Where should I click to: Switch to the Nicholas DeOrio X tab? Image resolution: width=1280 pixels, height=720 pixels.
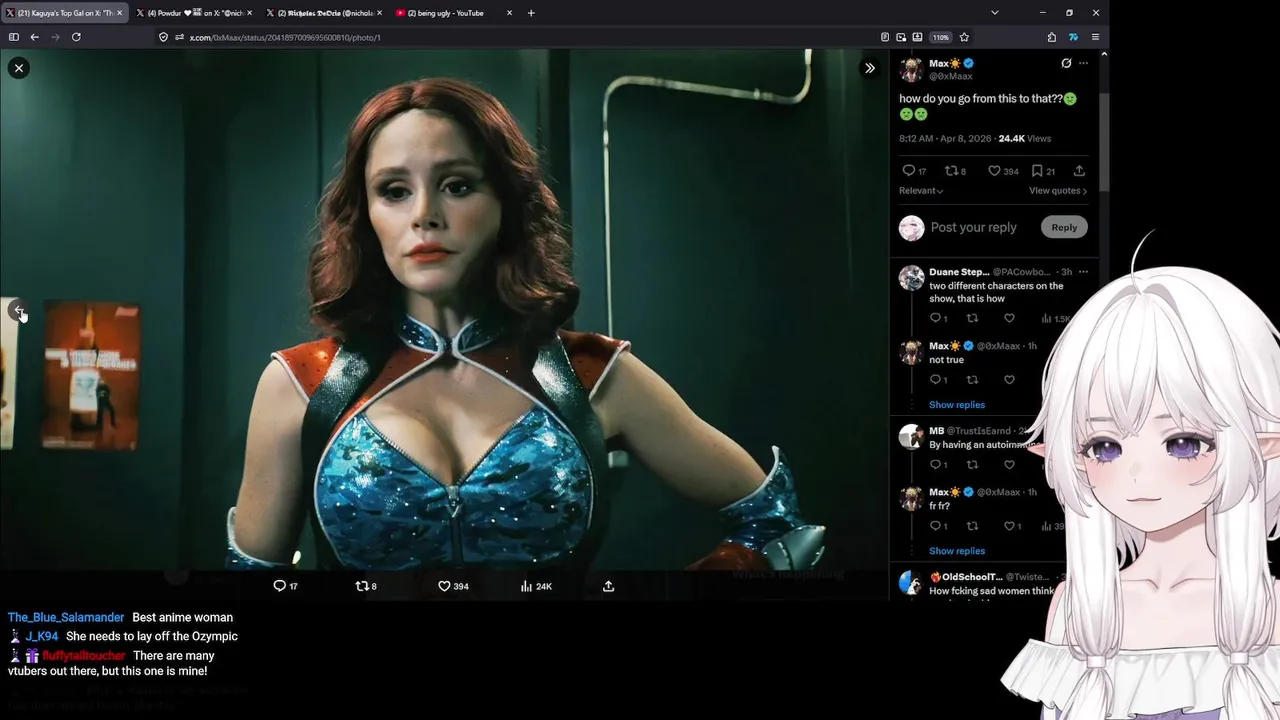tap(323, 13)
